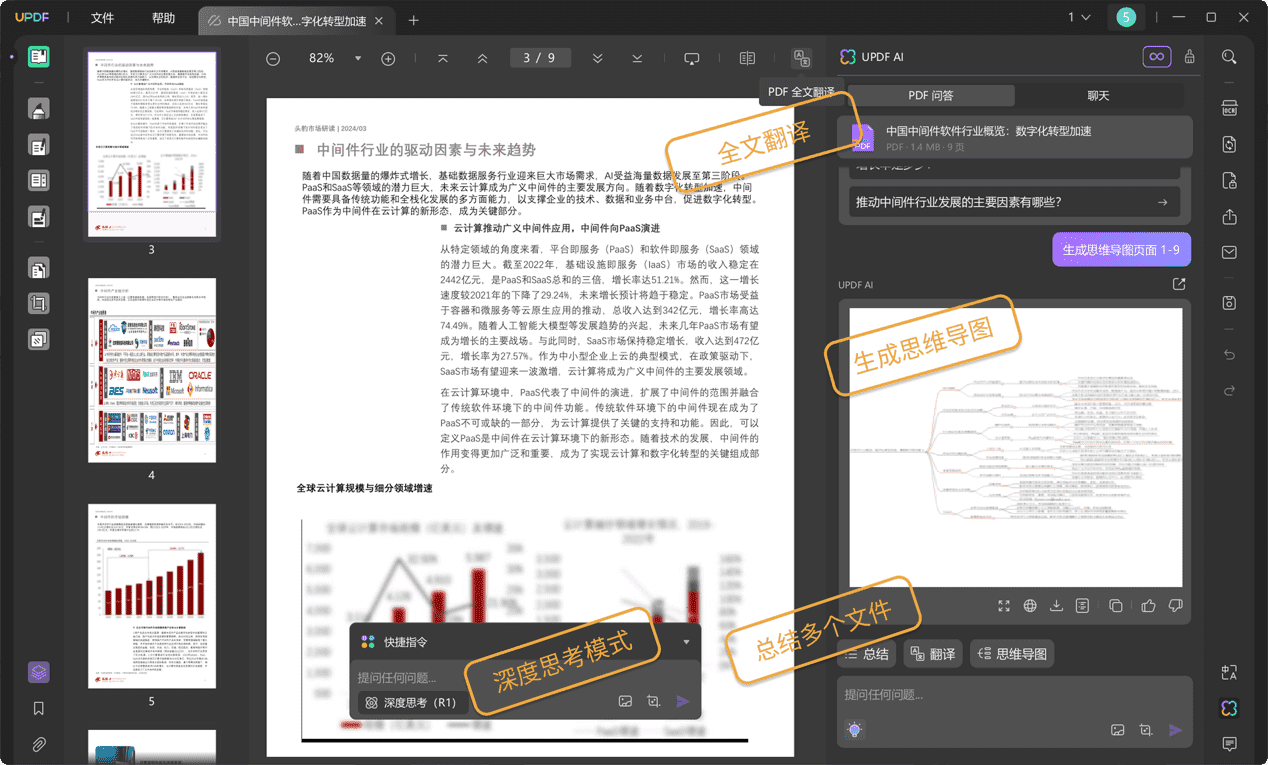Viewport: 1268px width, 765px height.
Task: Undo the last action
Action: 1230,354
